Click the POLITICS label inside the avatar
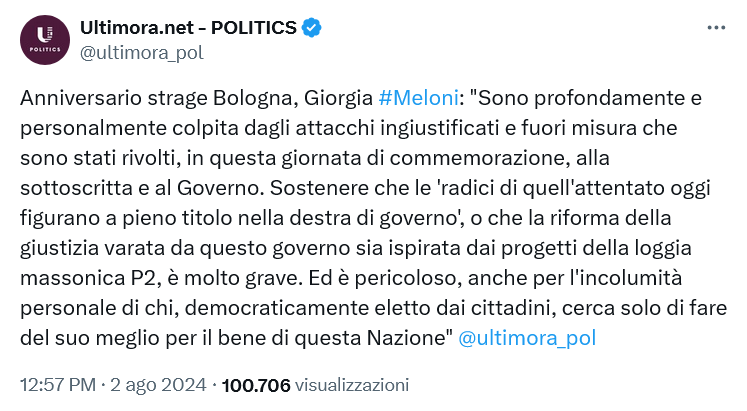 (45, 50)
